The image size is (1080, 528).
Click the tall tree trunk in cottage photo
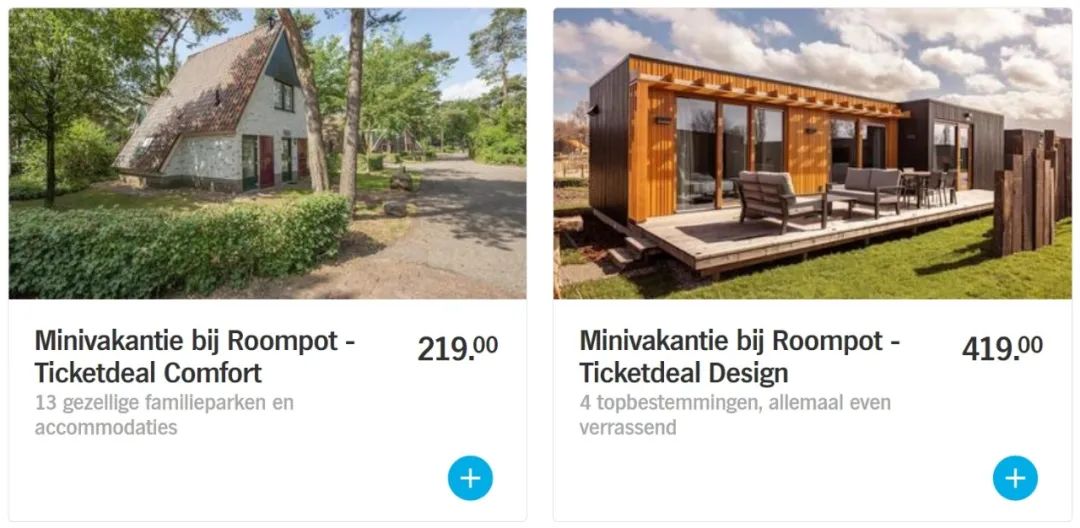(353, 103)
